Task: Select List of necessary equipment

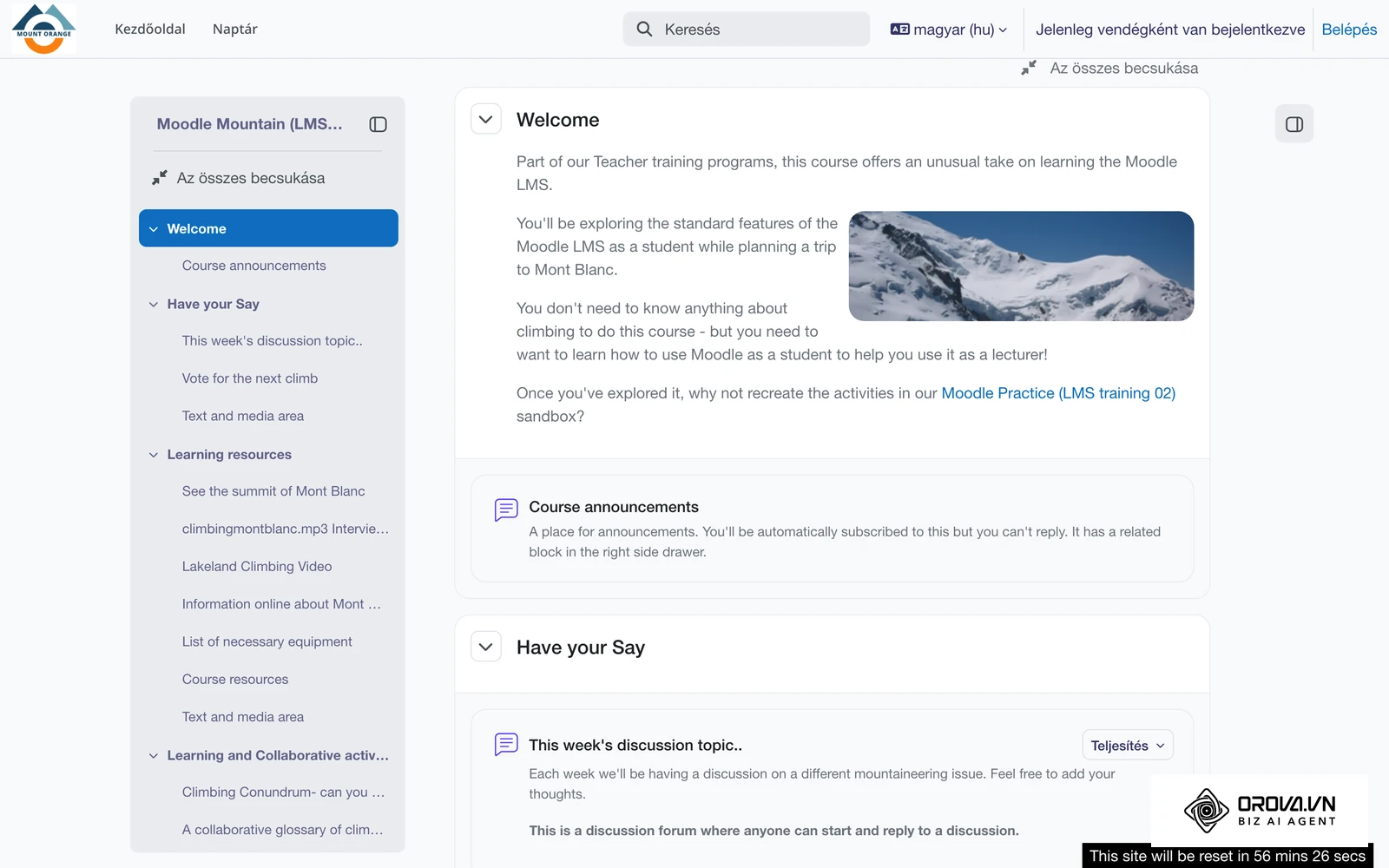Action: tap(267, 641)
